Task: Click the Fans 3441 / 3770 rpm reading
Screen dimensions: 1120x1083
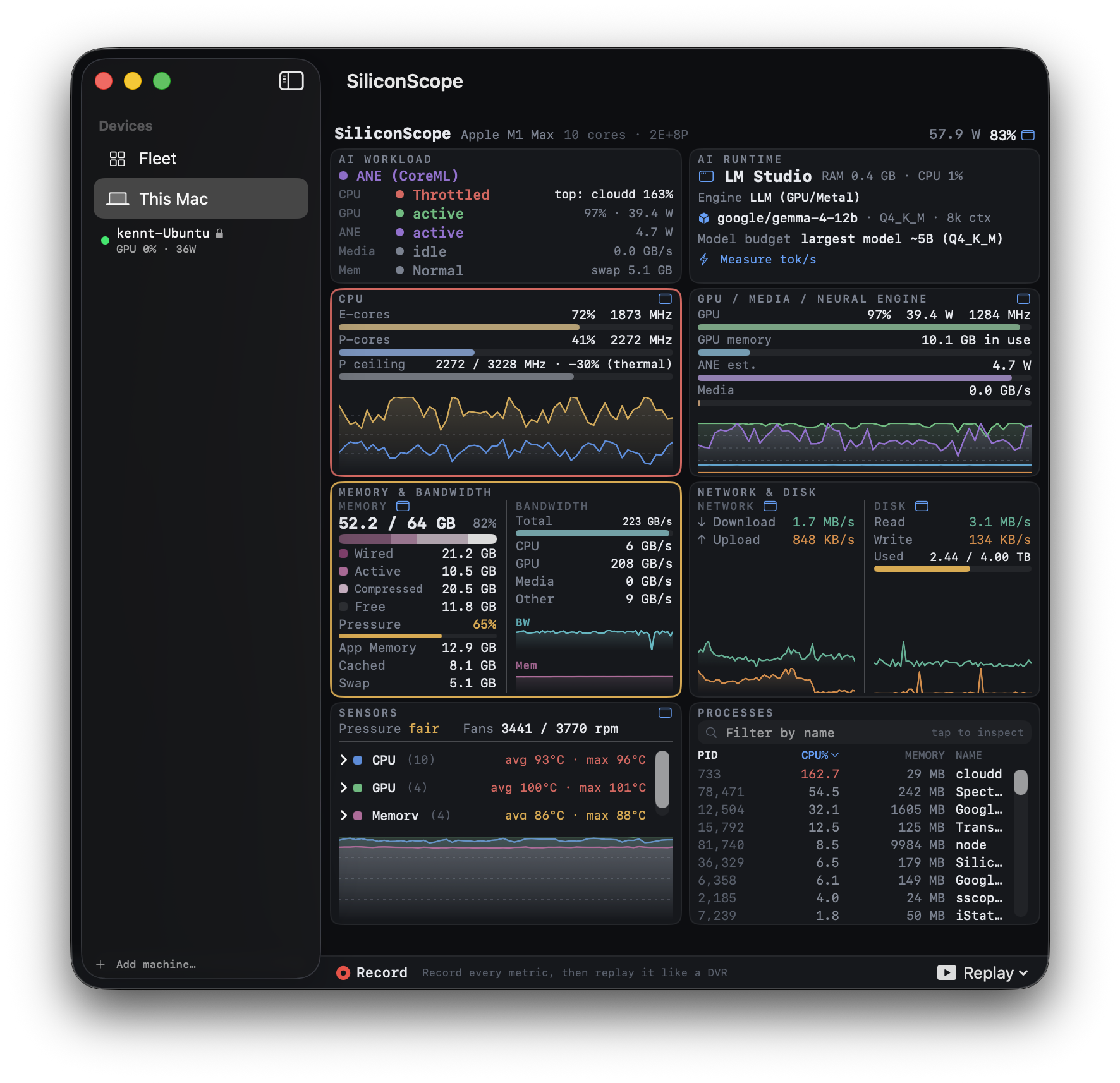Action: click(x=540, y=729)
